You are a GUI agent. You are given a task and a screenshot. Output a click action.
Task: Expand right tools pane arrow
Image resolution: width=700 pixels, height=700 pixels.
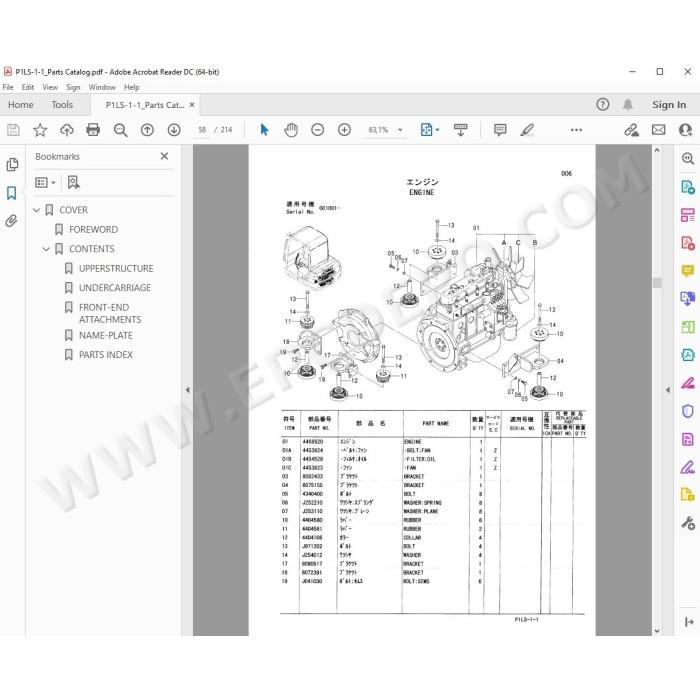click(x=668, y=390)
